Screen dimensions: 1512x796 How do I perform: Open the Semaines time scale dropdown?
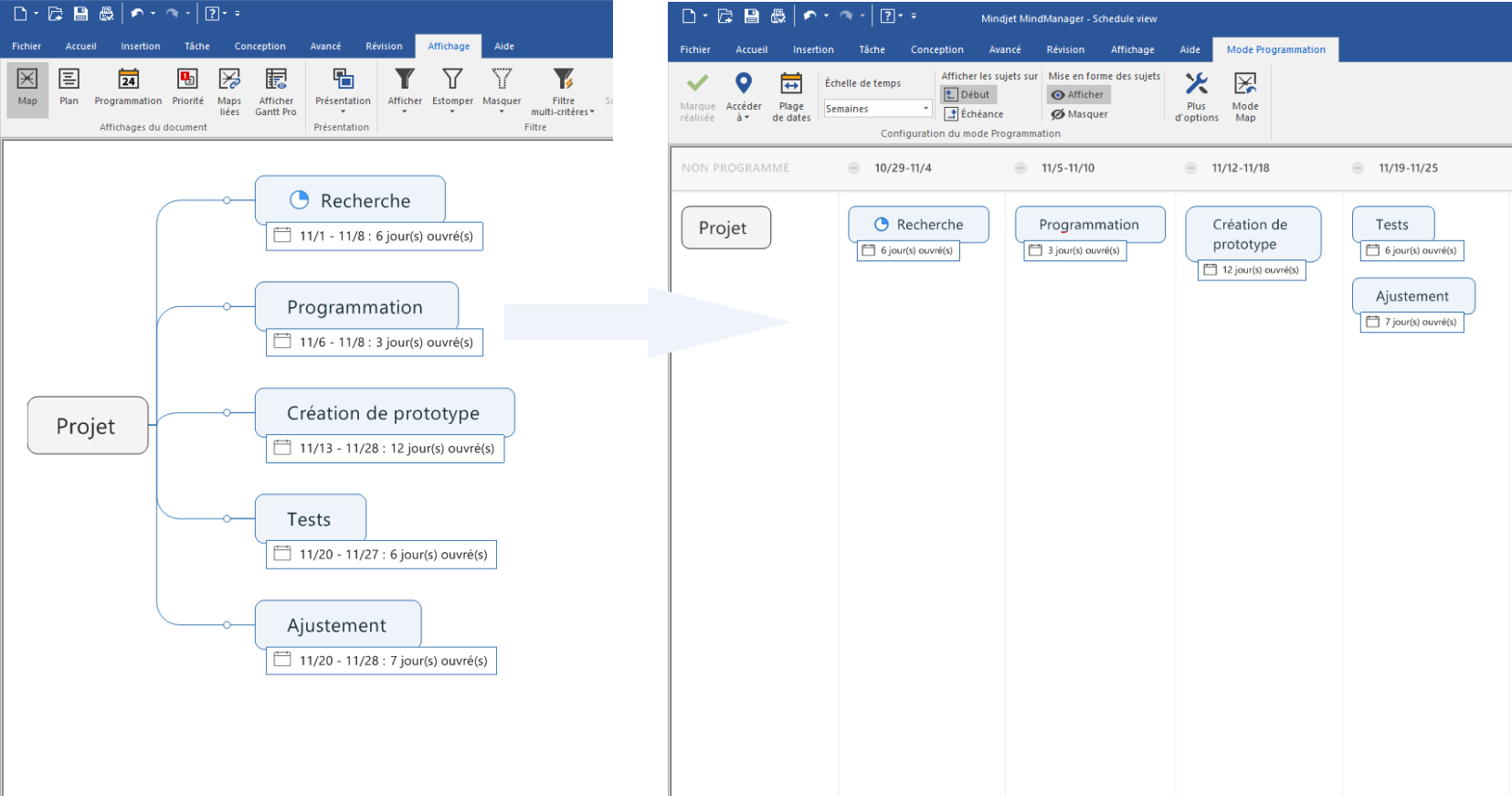[925, 109]
